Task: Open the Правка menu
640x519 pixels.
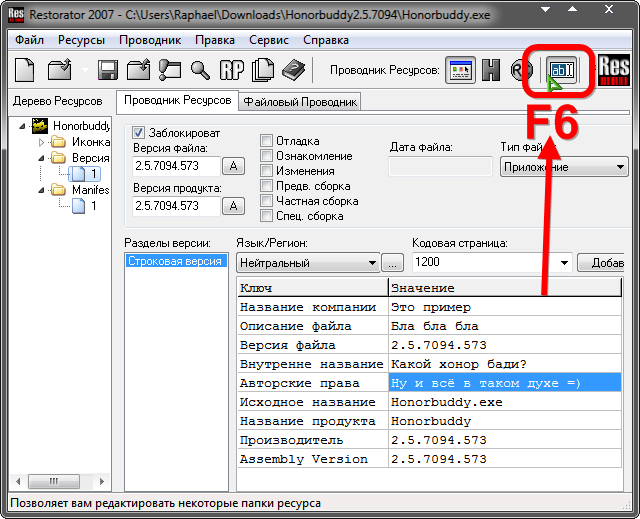Action: pyautogui.click(x=215, y=40)
